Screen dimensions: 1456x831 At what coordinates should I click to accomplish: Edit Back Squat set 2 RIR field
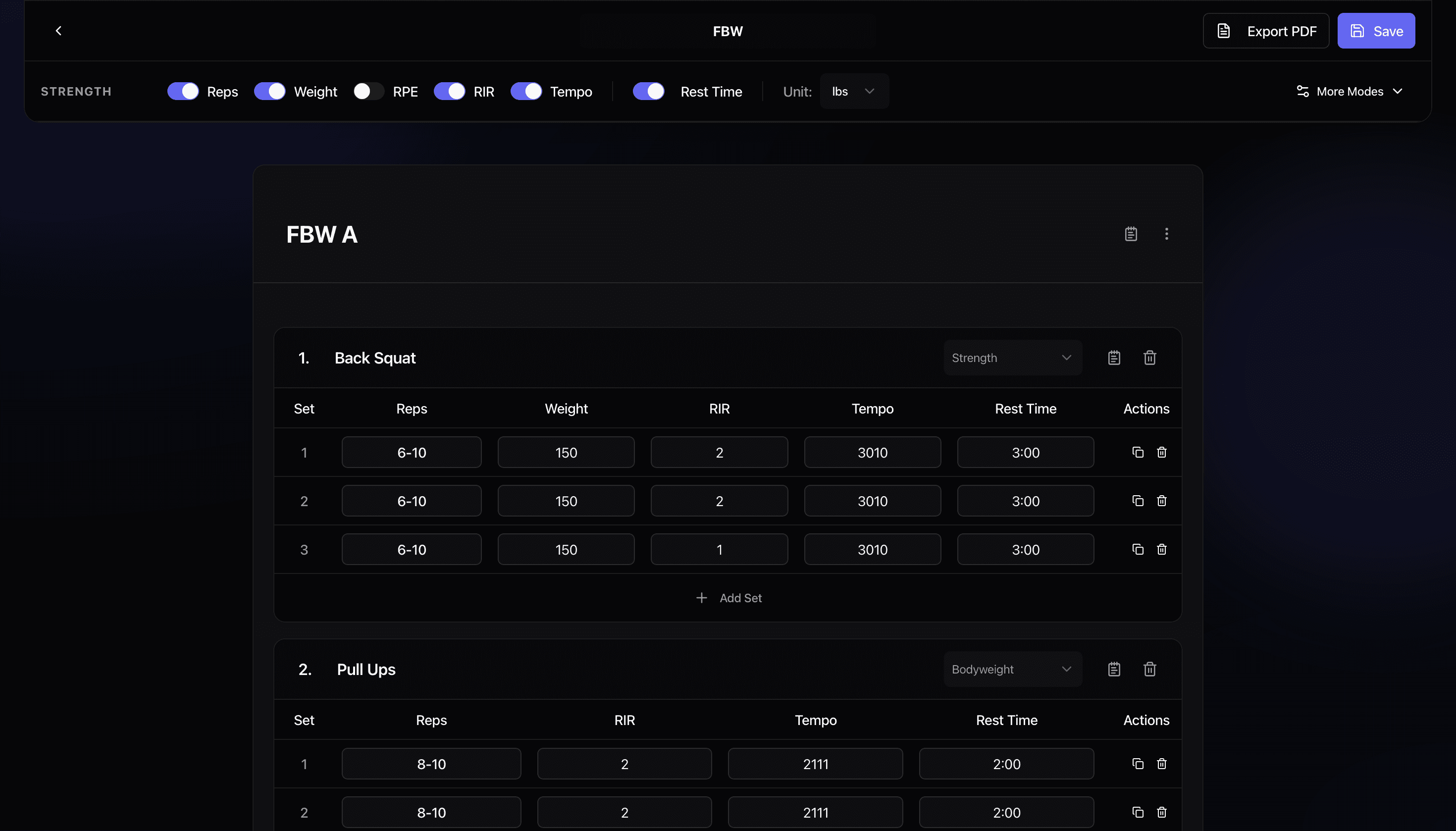coord(719,501)
